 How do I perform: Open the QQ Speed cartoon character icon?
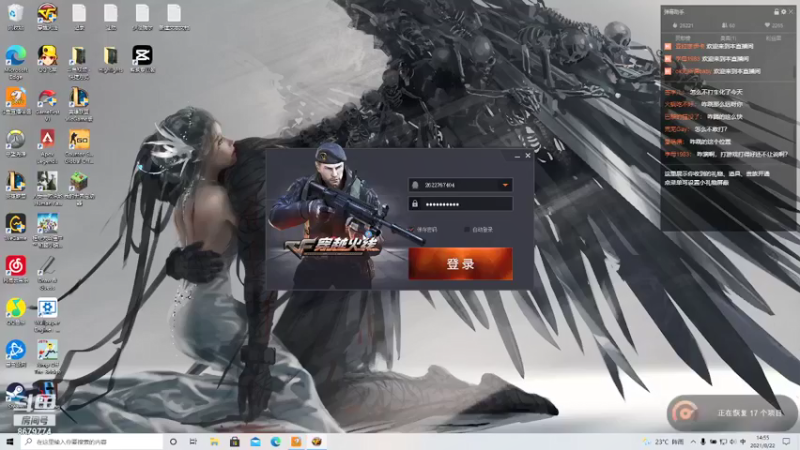point(47,56)
